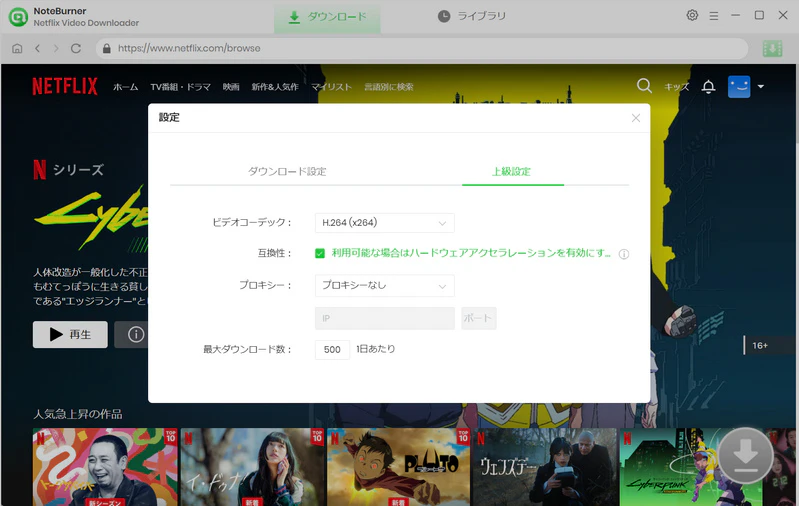Screen dimensions: 799x506
Task: Click the 人気急上昇の作品 heading
Action: click(x=77, y=414)
